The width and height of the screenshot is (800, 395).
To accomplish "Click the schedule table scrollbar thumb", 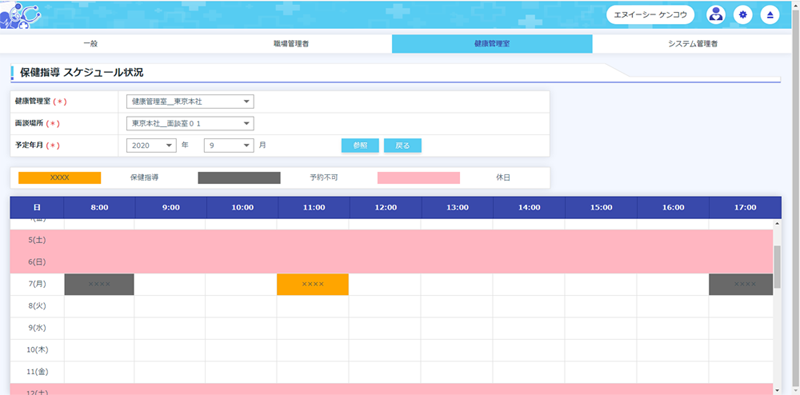I will coord(777,266).
